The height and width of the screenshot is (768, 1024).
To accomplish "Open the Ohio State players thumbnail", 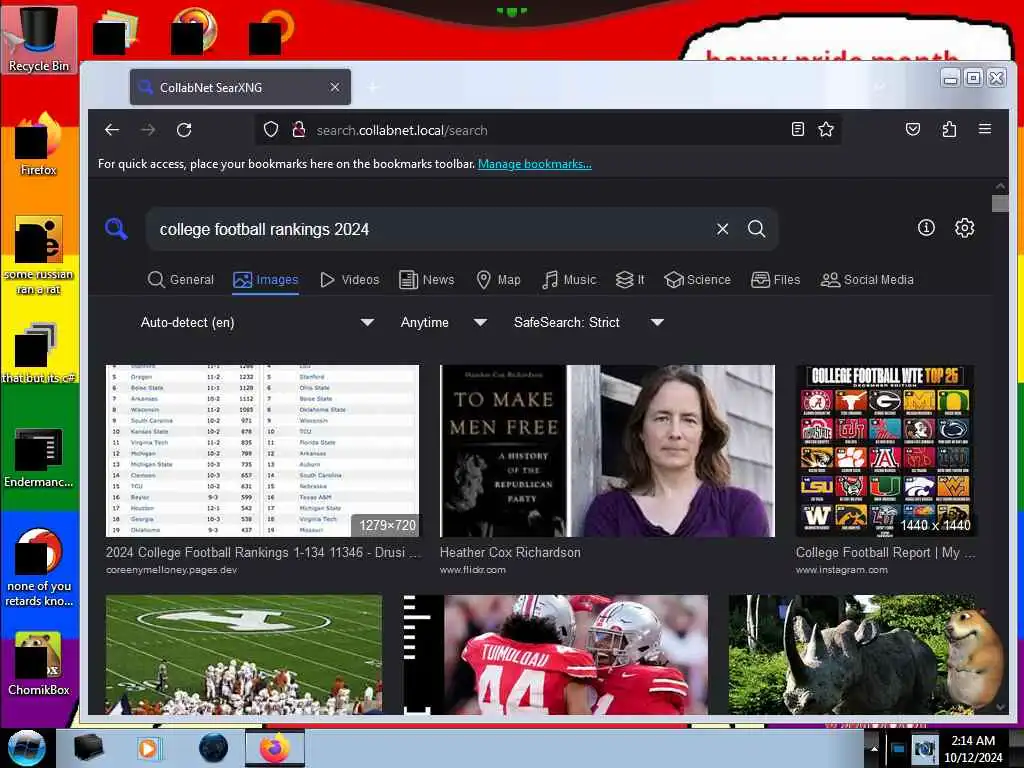I will pos(555,654).
